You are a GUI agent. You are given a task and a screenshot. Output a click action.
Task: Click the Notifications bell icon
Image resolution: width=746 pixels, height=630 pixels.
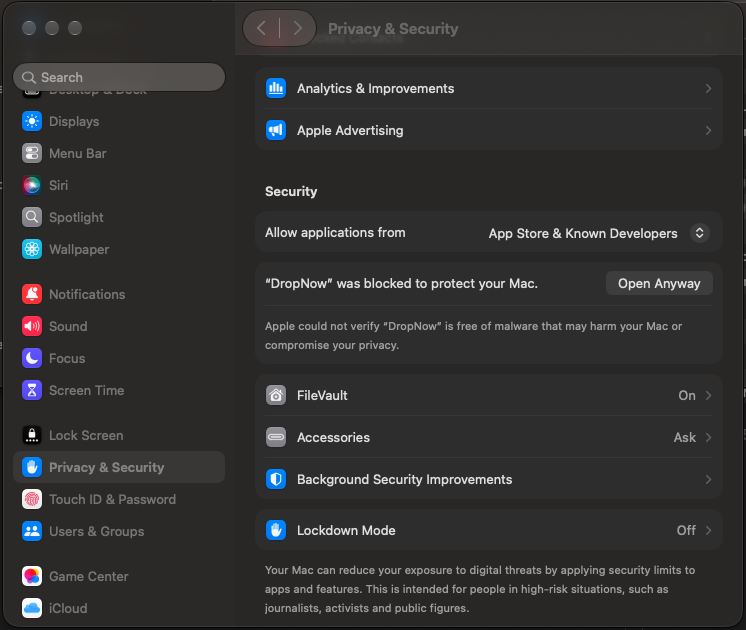tap(32, 294)
